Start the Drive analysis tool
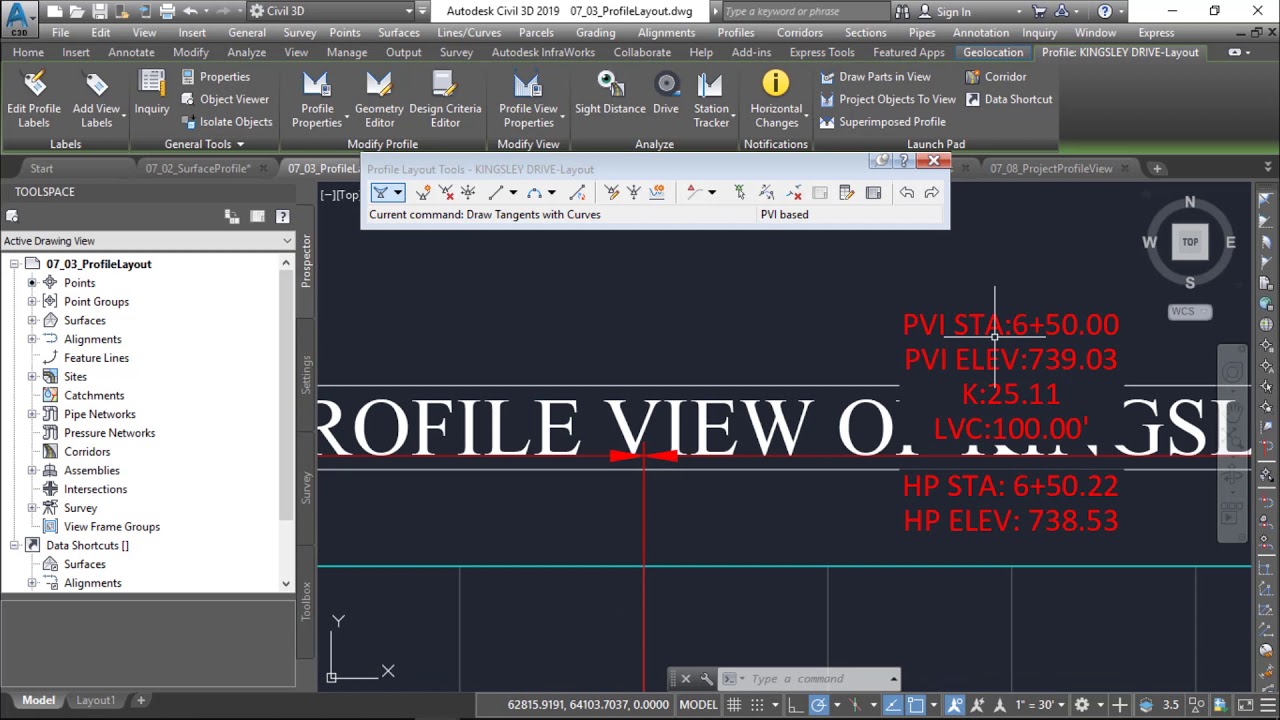 [x=666, y=92]
